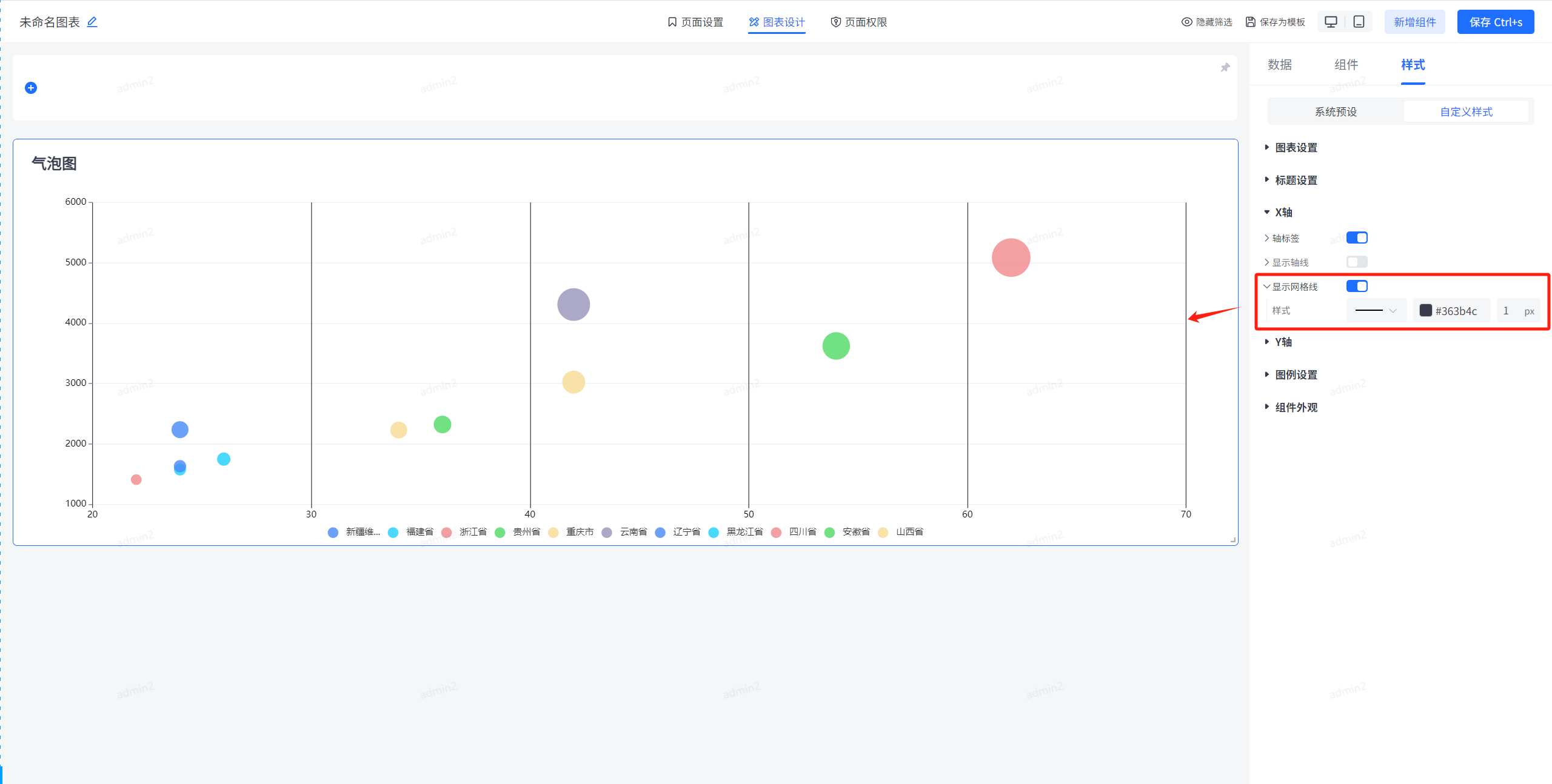Switch to mobile preview tablet icon
Viewport: 1552px width, 784px height.
(1359, 22)
